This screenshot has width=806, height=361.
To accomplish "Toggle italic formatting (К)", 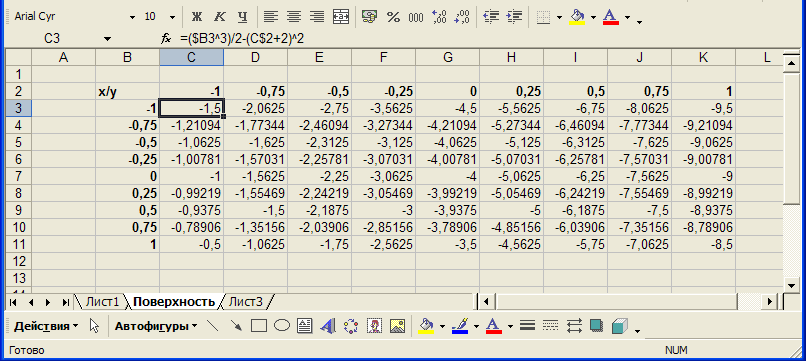I will pos(219,17).
